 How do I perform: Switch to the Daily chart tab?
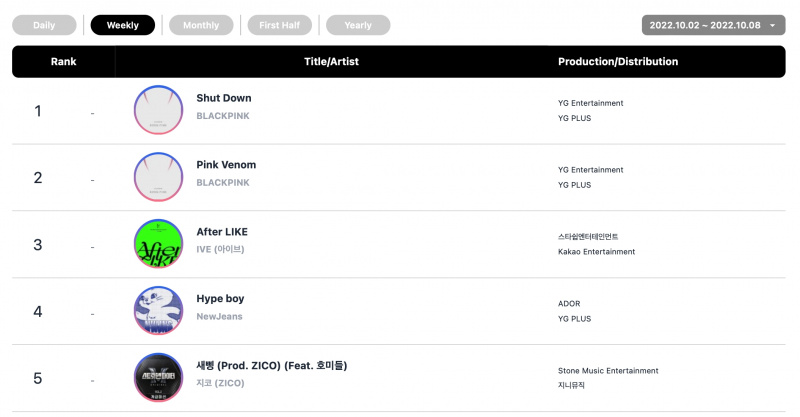44,25
